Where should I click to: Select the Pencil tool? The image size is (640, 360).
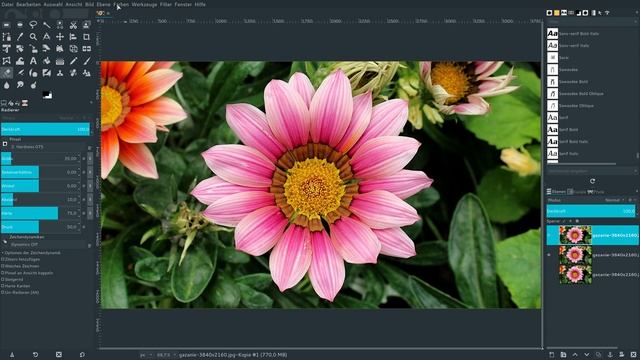[x=73, y=61]
